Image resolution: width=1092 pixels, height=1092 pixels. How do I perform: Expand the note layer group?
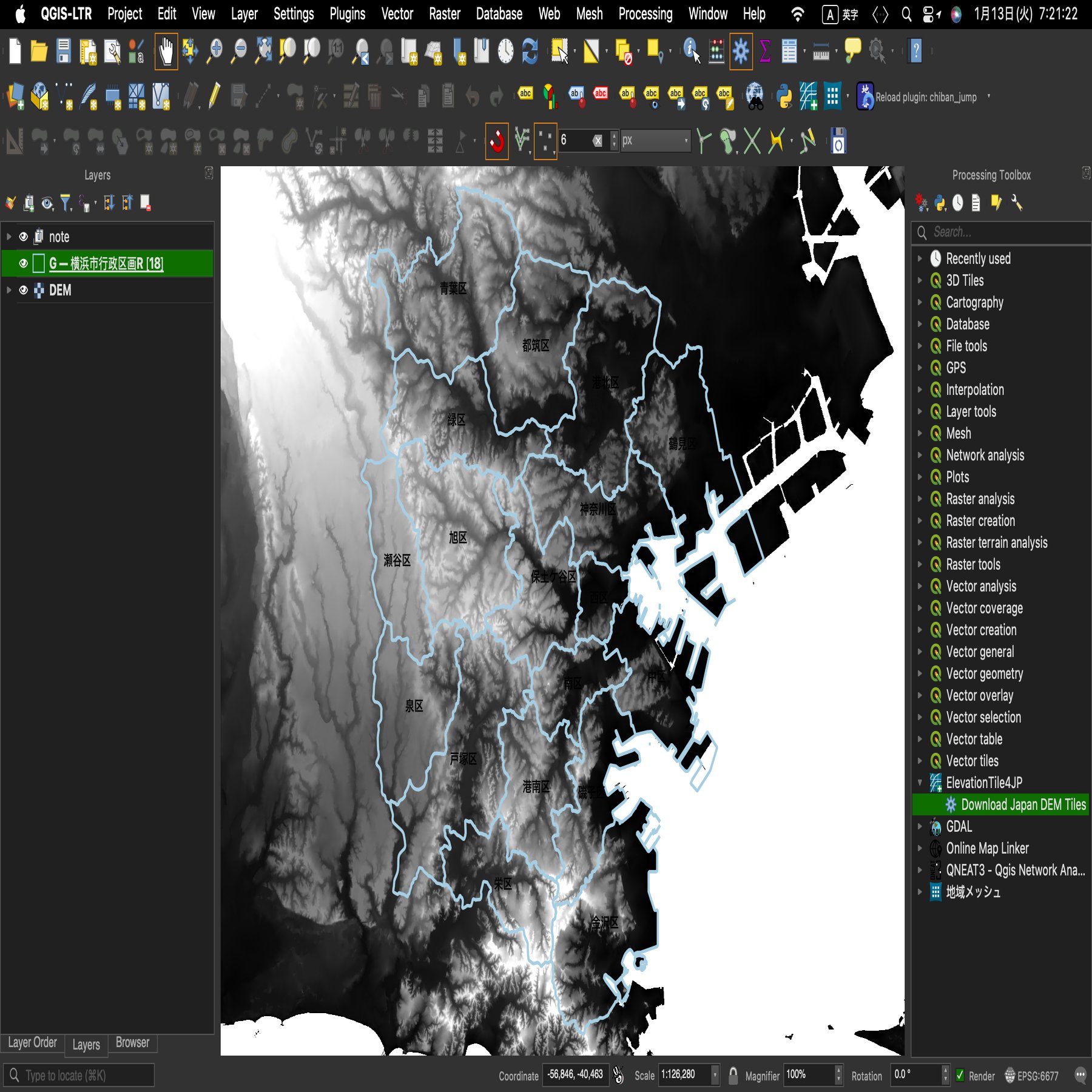click(x=8, y=237)
